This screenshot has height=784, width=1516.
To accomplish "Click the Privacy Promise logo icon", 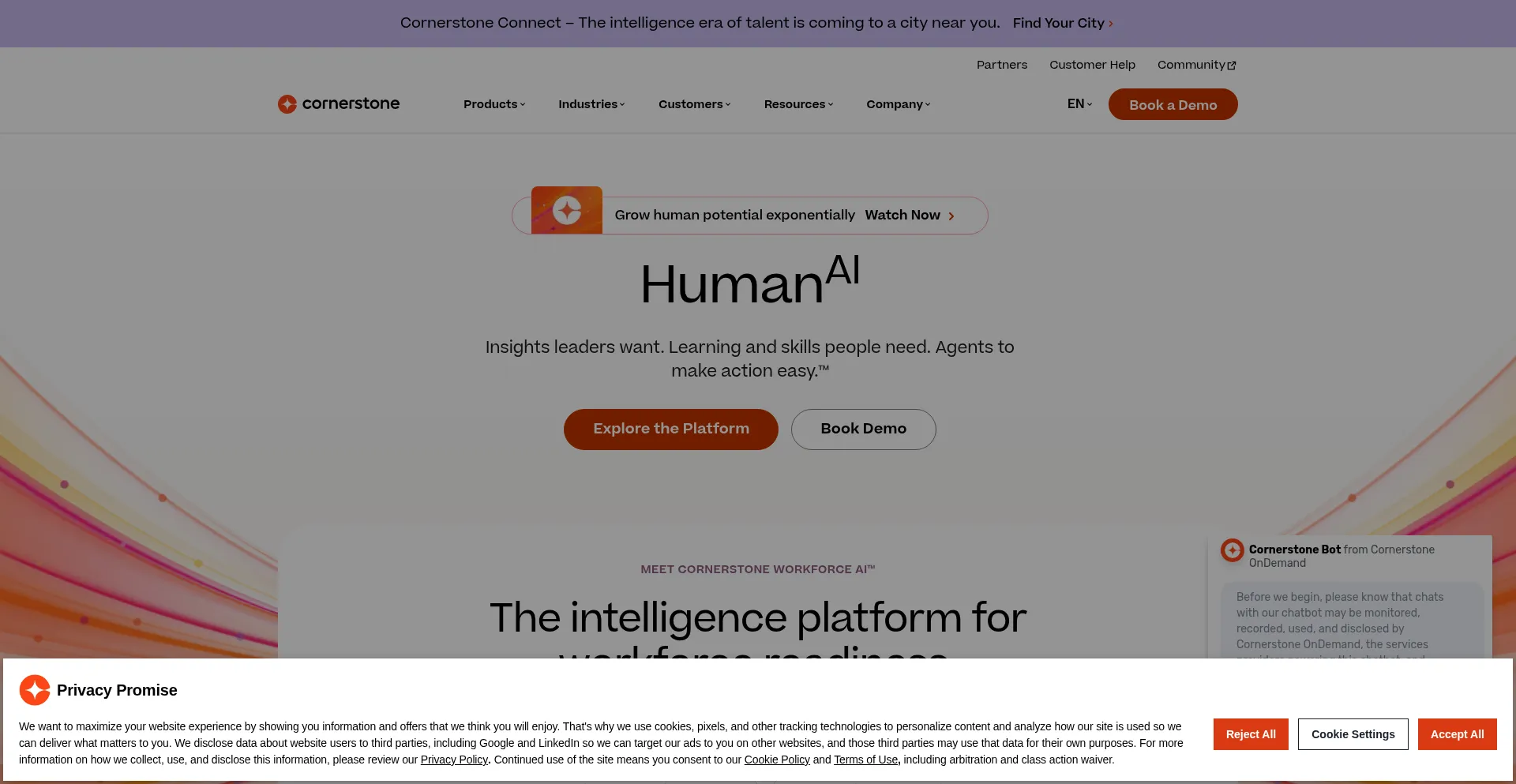I will point(35,690).
